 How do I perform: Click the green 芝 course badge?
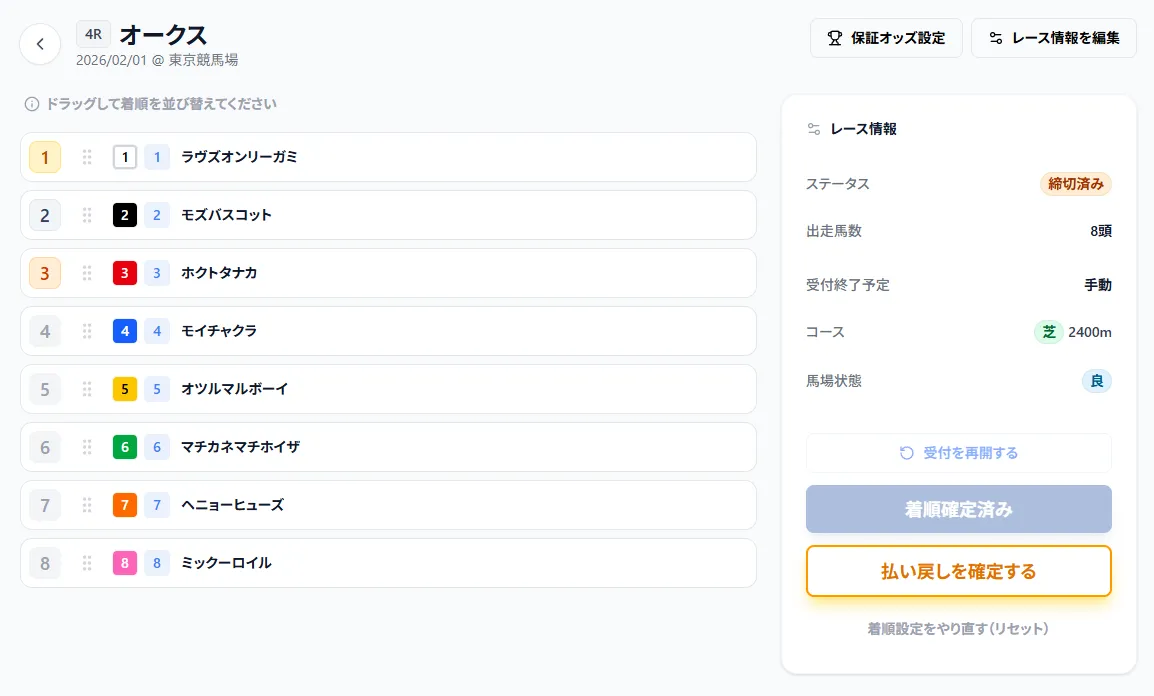point(1048,331)
